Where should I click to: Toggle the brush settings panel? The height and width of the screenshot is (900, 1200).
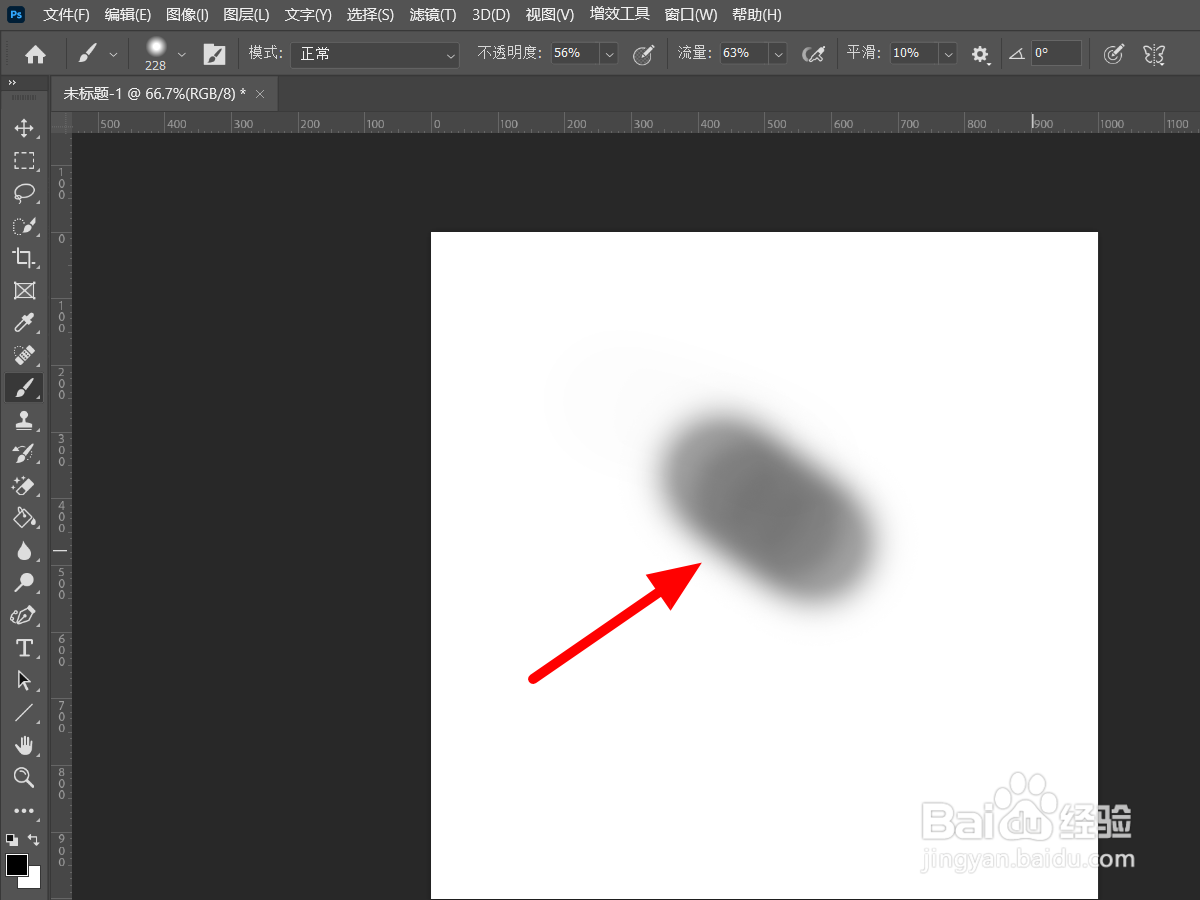point(214,54)
